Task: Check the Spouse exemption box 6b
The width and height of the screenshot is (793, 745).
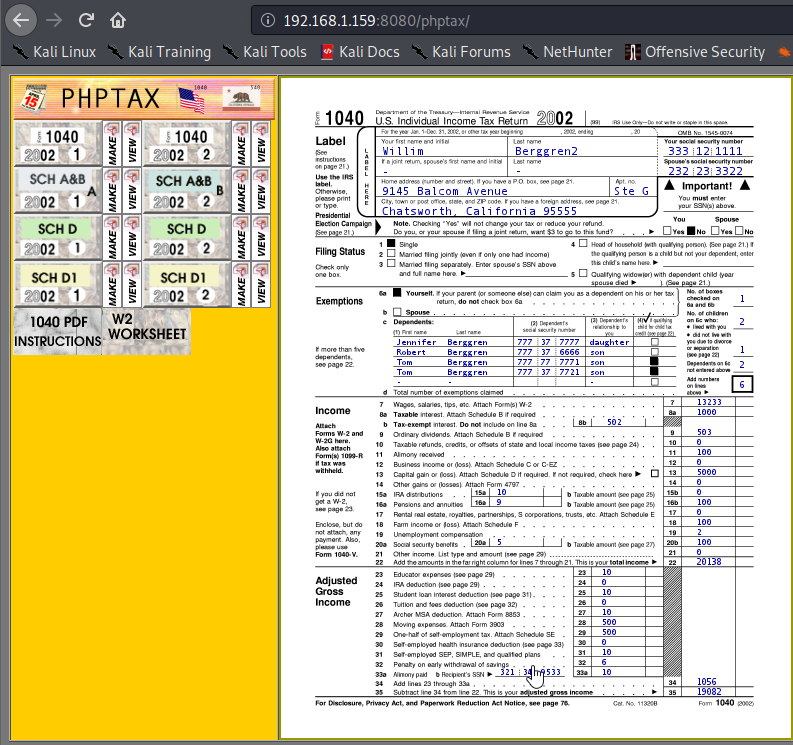Action: pyautogui.click(x=396, y=312)
